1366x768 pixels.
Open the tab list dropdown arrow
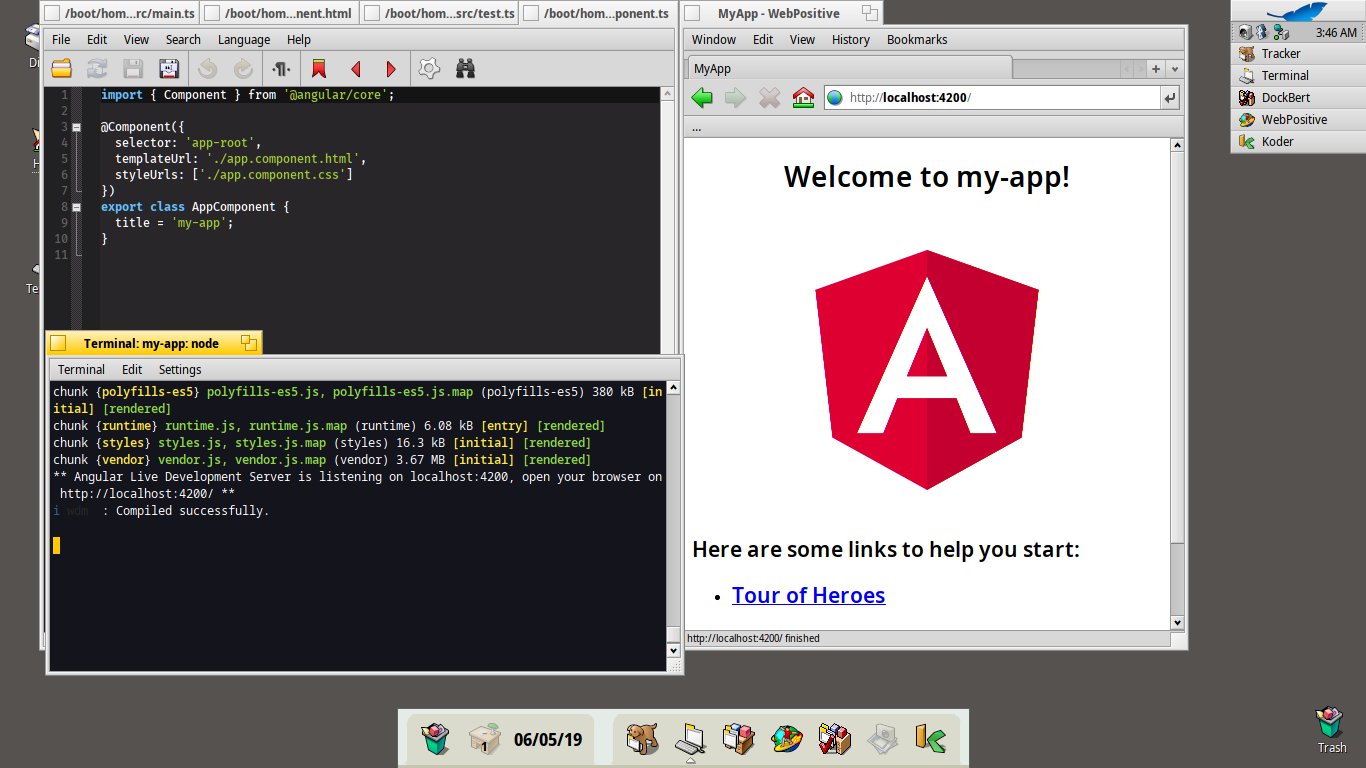pyautogui.click(x=1175, y=69)
